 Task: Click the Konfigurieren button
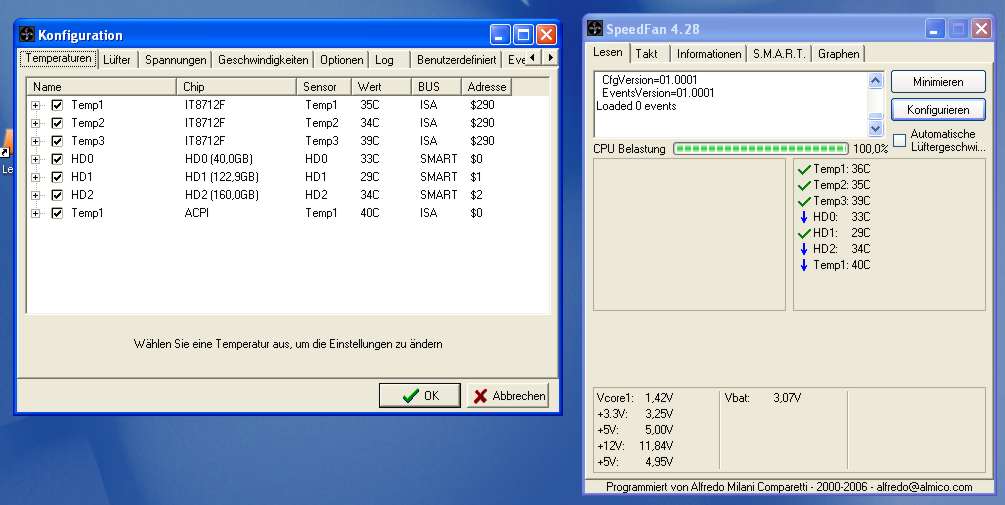pyautogui.click(x=938, y=110)
